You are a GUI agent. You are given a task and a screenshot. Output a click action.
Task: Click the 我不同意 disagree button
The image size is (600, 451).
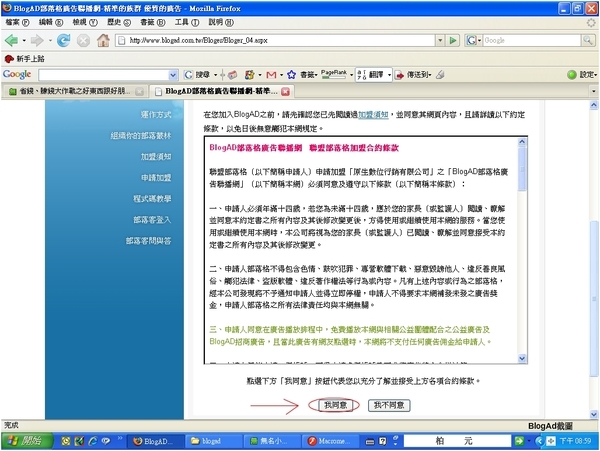389,405
